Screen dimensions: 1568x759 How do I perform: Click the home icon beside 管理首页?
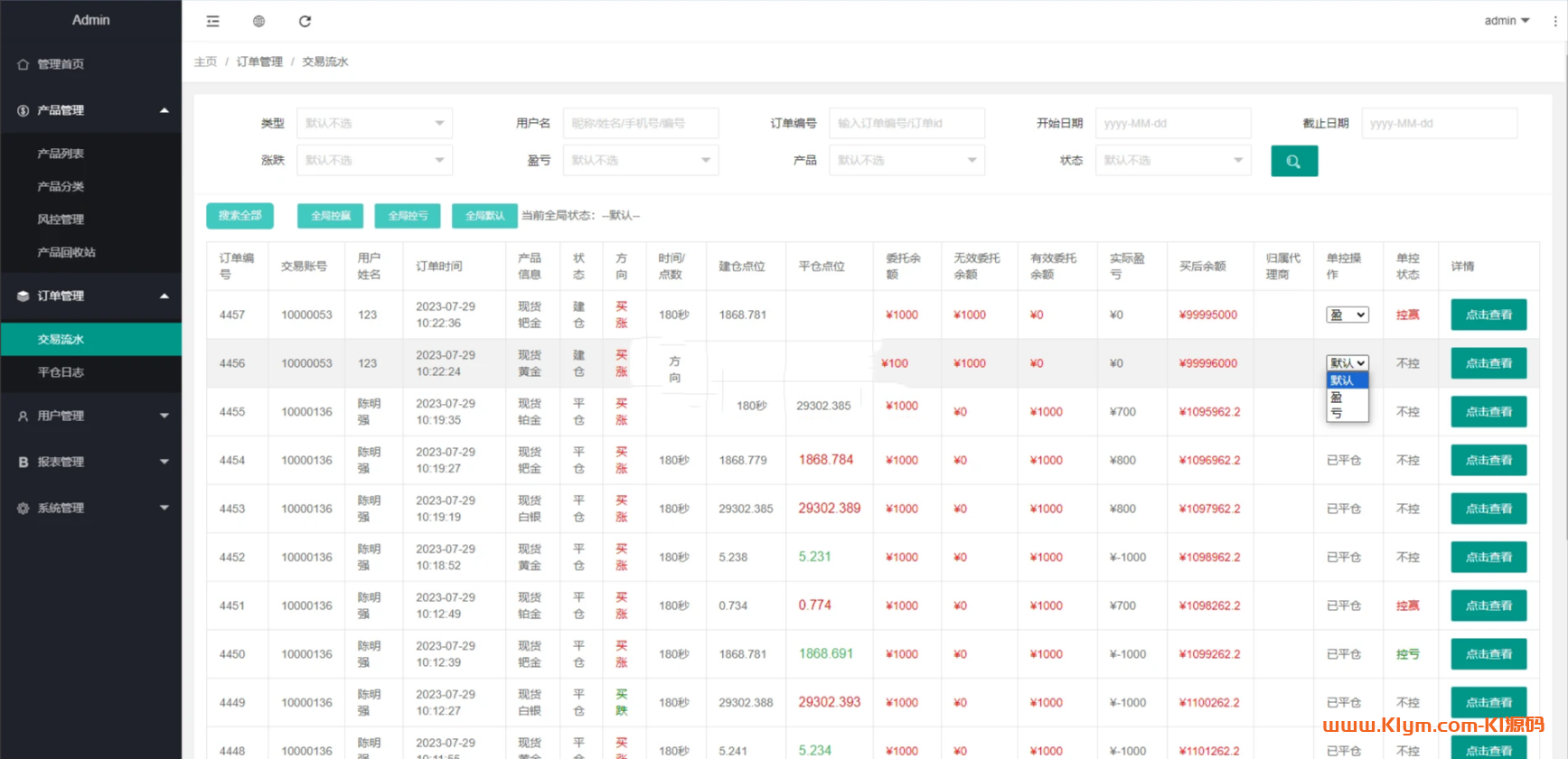click(23, 64)
